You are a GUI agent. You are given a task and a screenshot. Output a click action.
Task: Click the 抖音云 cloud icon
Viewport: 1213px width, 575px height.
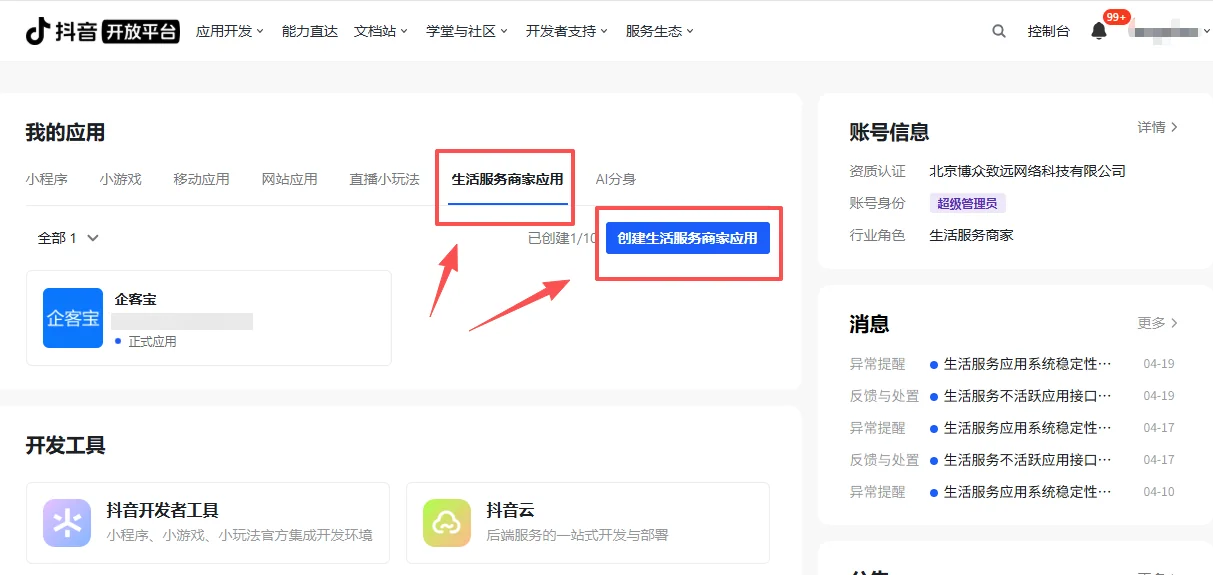coord(446,523)
